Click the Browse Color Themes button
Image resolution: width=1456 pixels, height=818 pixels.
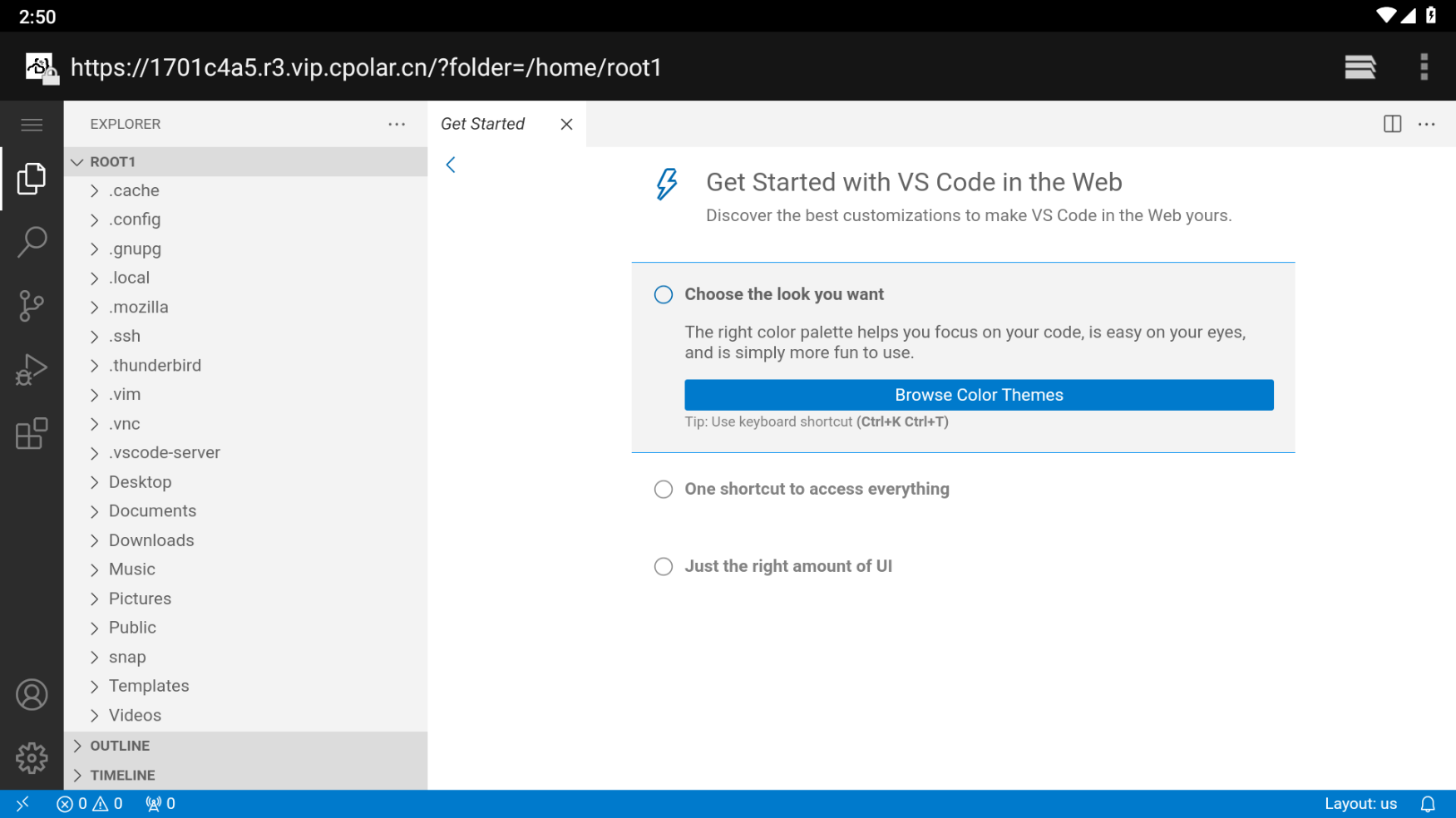tap(979, 395)
